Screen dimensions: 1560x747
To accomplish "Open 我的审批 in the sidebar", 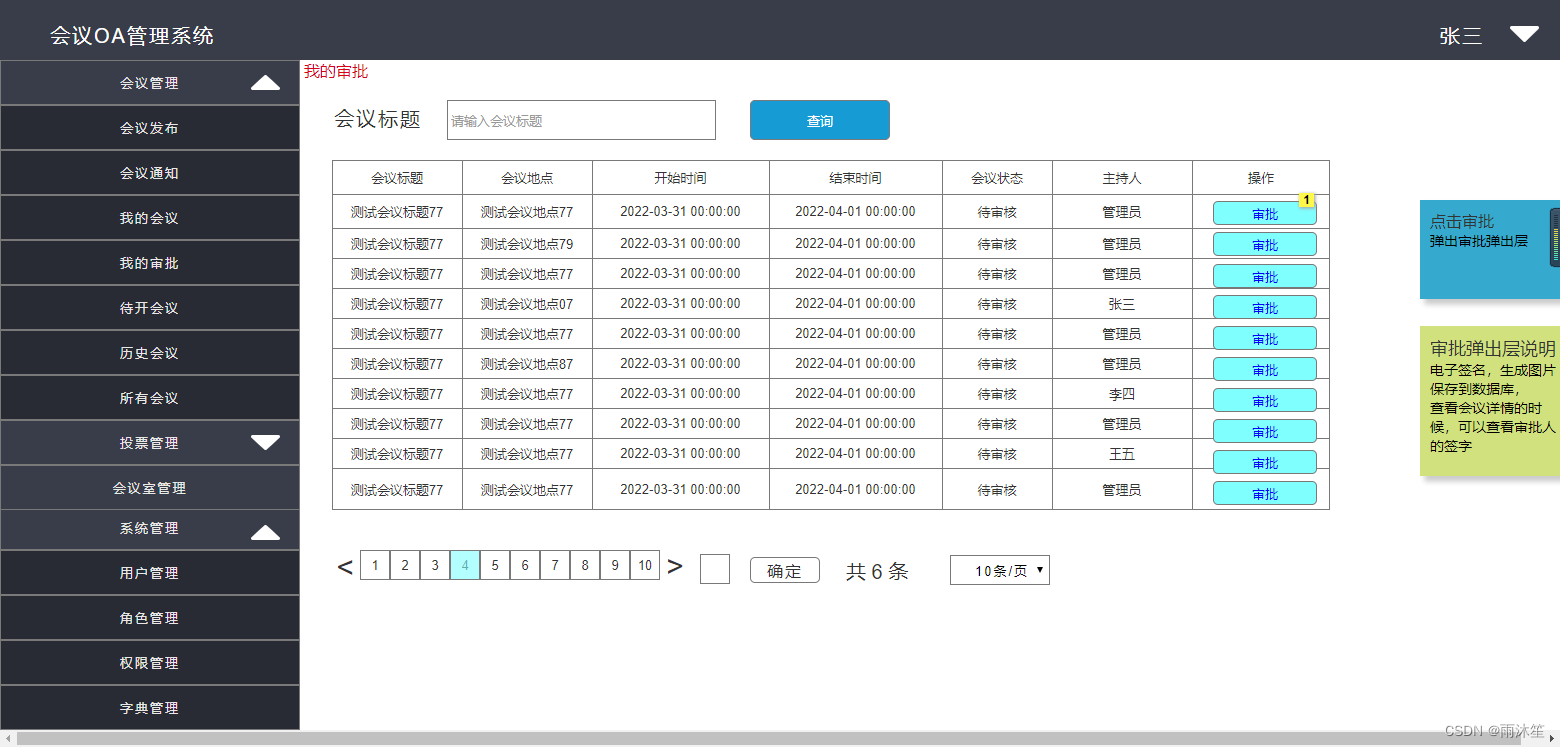I will coord(149,263).
